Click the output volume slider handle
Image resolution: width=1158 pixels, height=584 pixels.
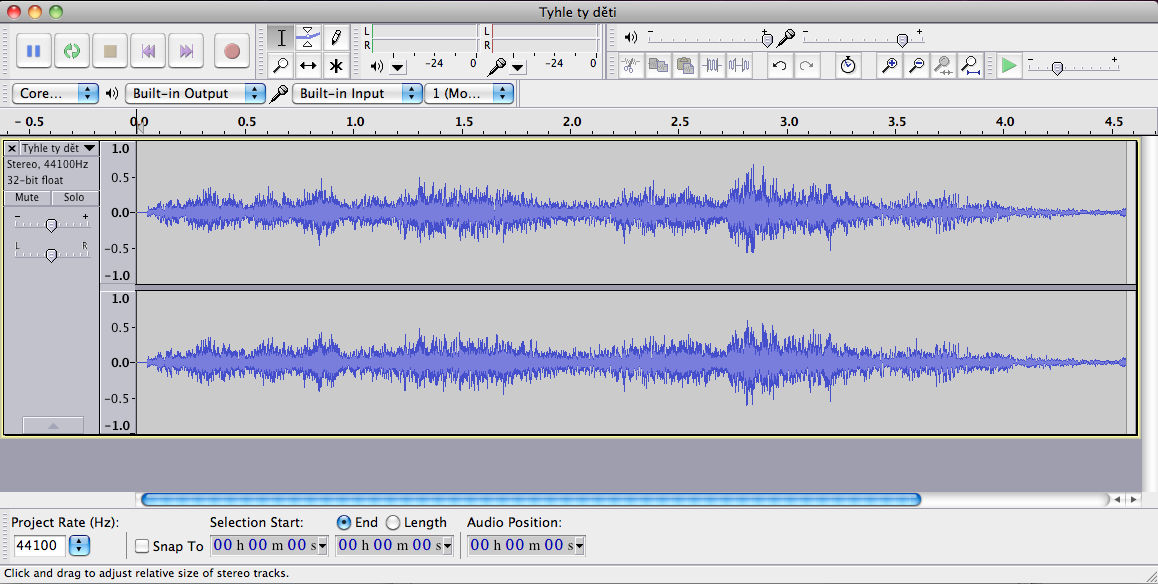click(767, 40)
